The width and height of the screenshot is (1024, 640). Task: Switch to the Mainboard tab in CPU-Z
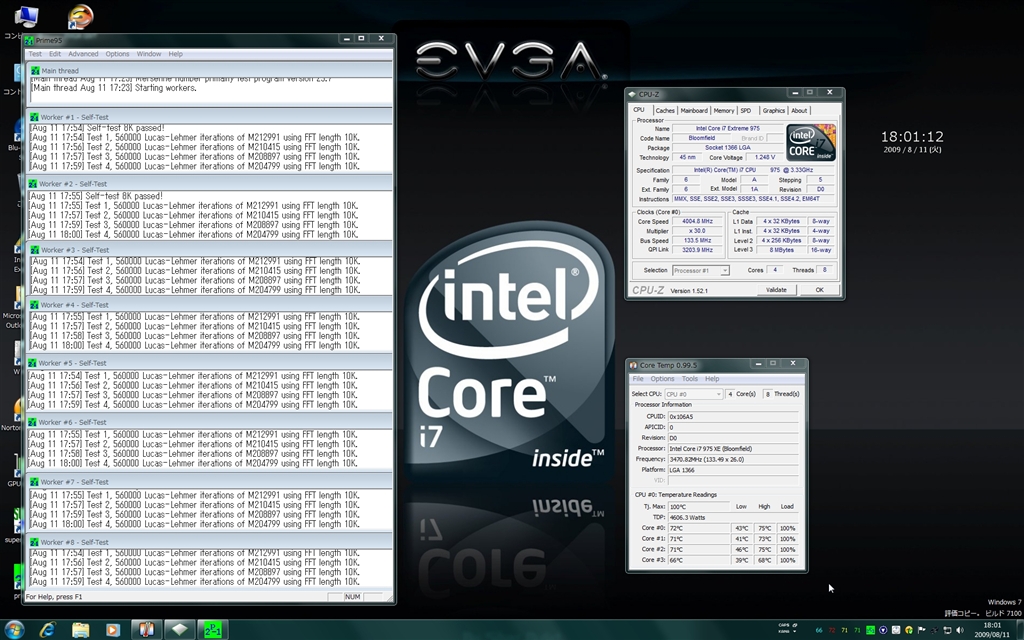(x=694, y=110)
